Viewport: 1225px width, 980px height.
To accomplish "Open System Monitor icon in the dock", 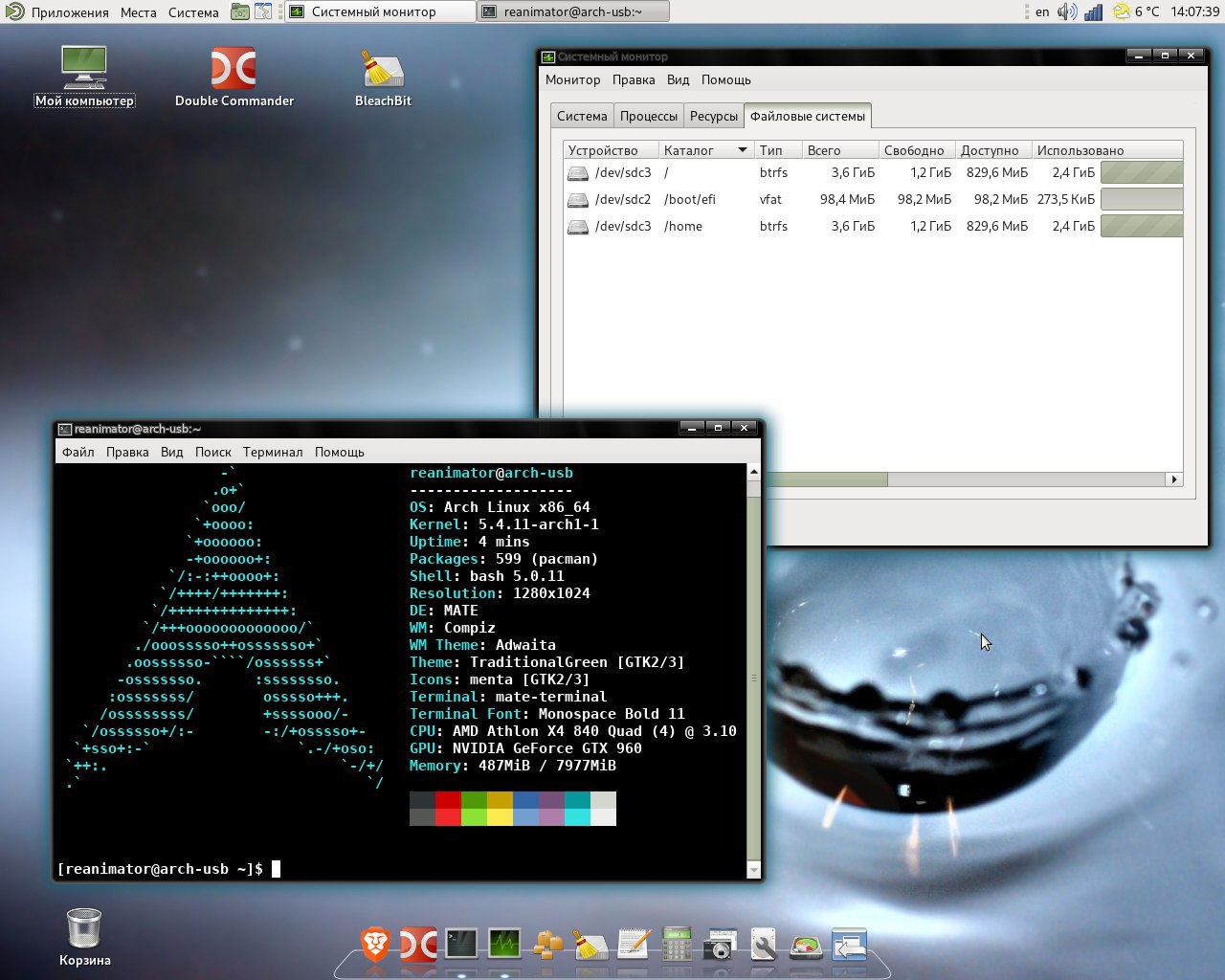I will coord(504,945).
